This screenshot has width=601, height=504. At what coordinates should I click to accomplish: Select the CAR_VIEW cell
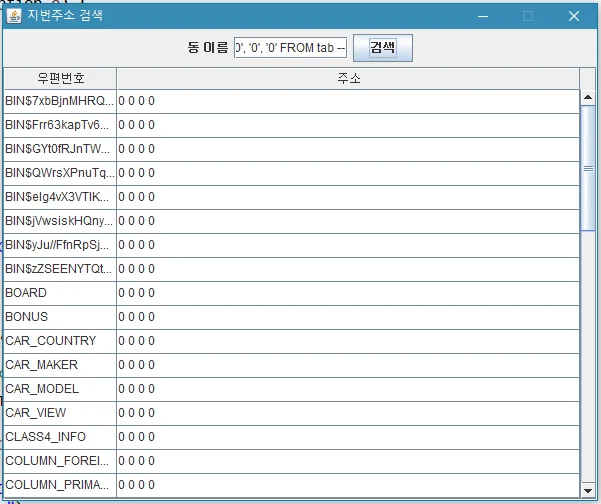coord(60,413)
